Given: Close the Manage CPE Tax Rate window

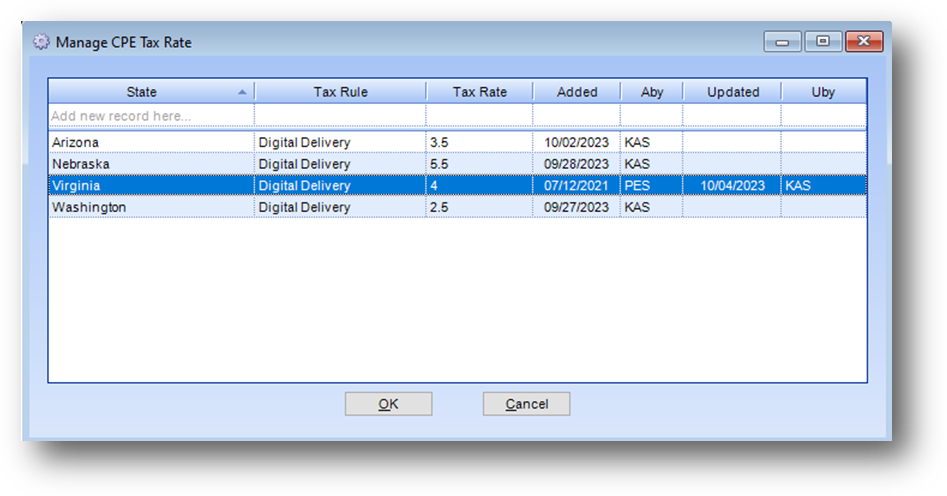Looking at the screenshot, I should (864, 42).
